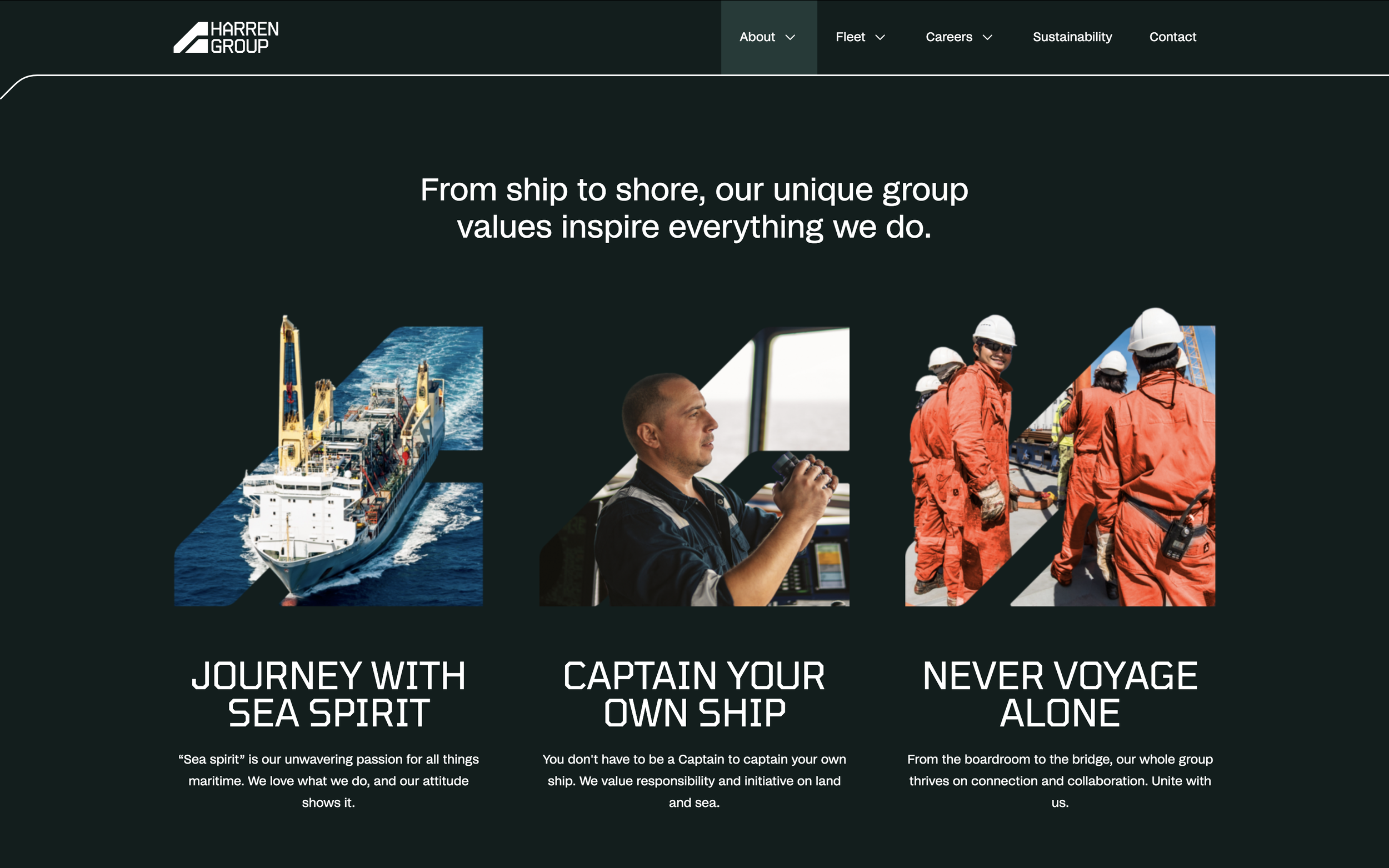Click the Harren Group logo icon
Image resolution: width=1389 pixels, height=868 pixels.
[191, 37]
